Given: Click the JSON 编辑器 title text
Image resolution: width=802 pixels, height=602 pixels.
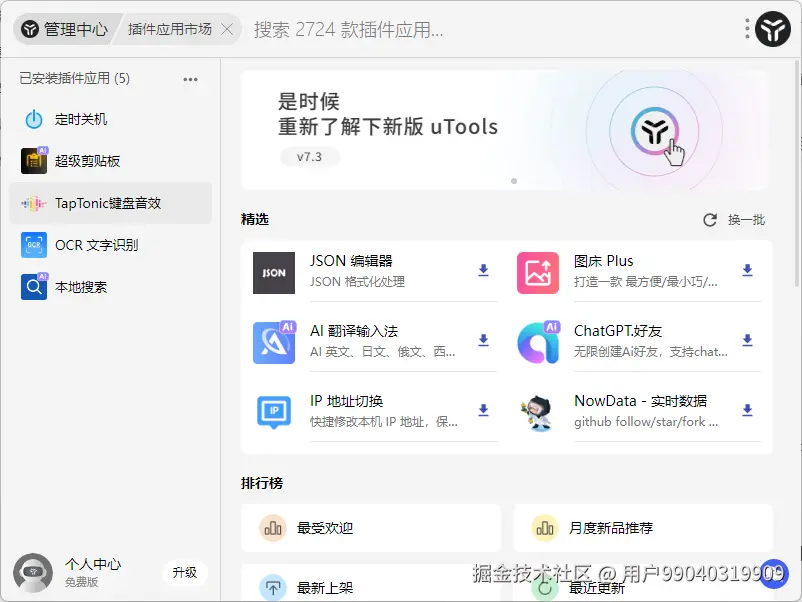Looking at the screenshot, I should click(x=351, y=261).
